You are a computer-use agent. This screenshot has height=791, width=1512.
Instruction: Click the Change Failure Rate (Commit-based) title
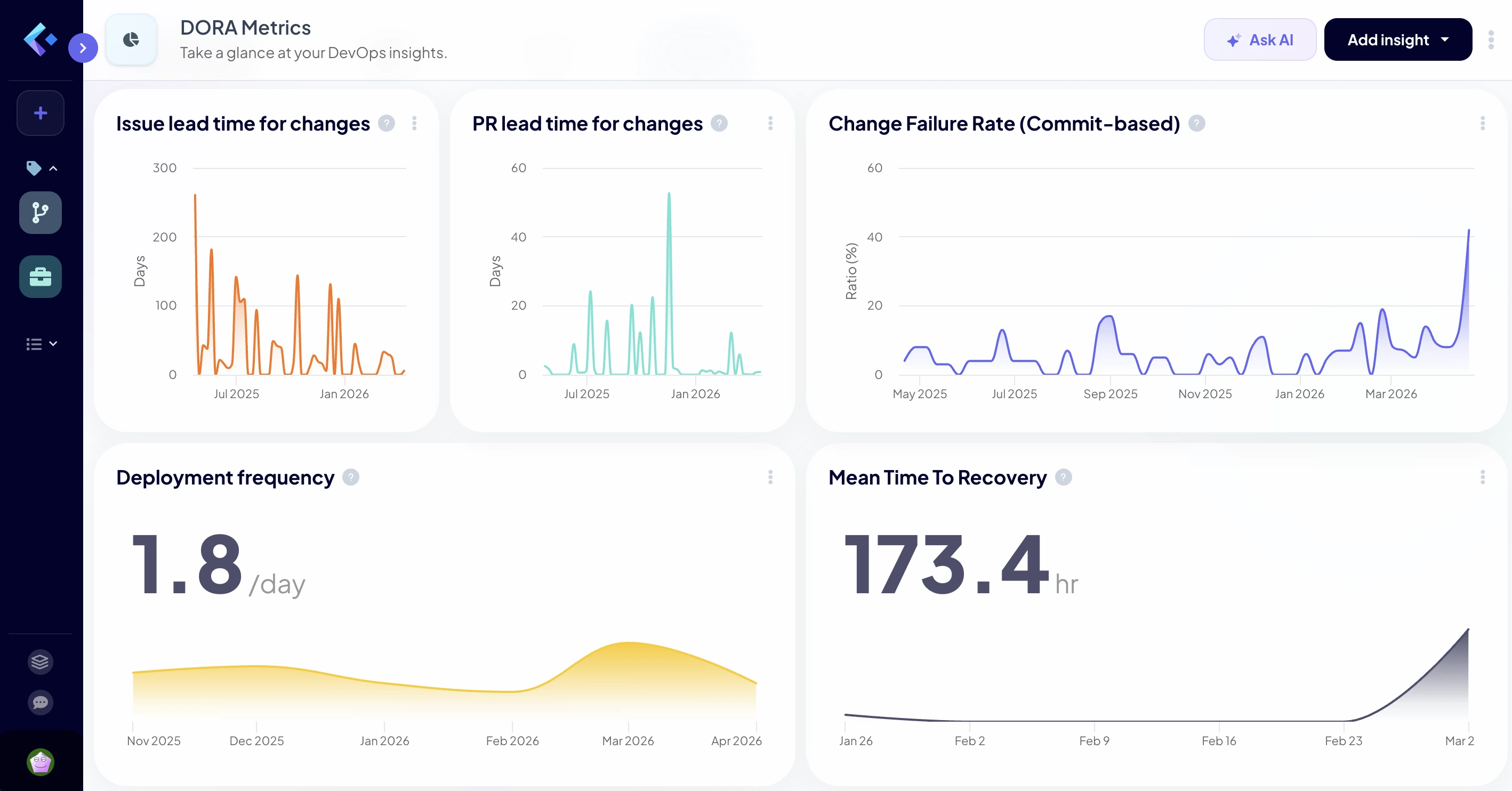1004,124
